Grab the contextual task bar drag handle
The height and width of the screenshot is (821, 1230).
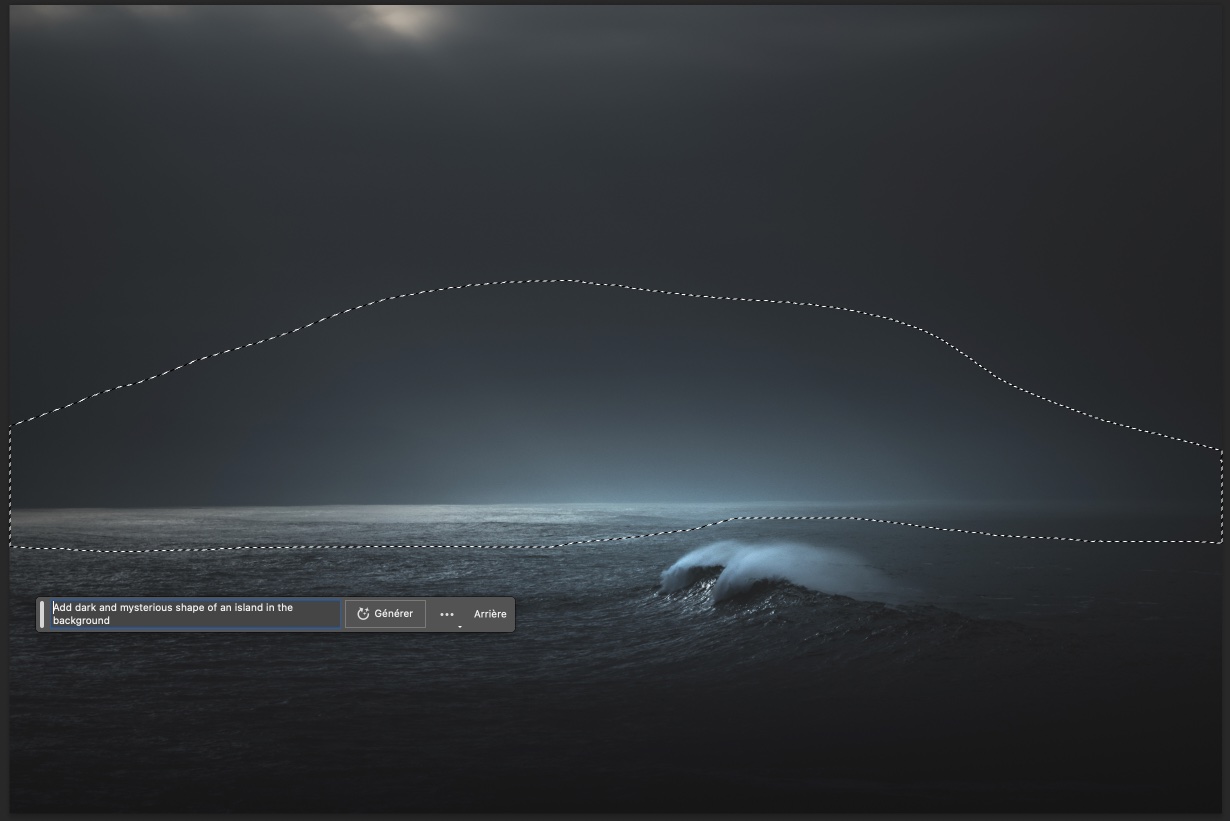tap(42, 614)
